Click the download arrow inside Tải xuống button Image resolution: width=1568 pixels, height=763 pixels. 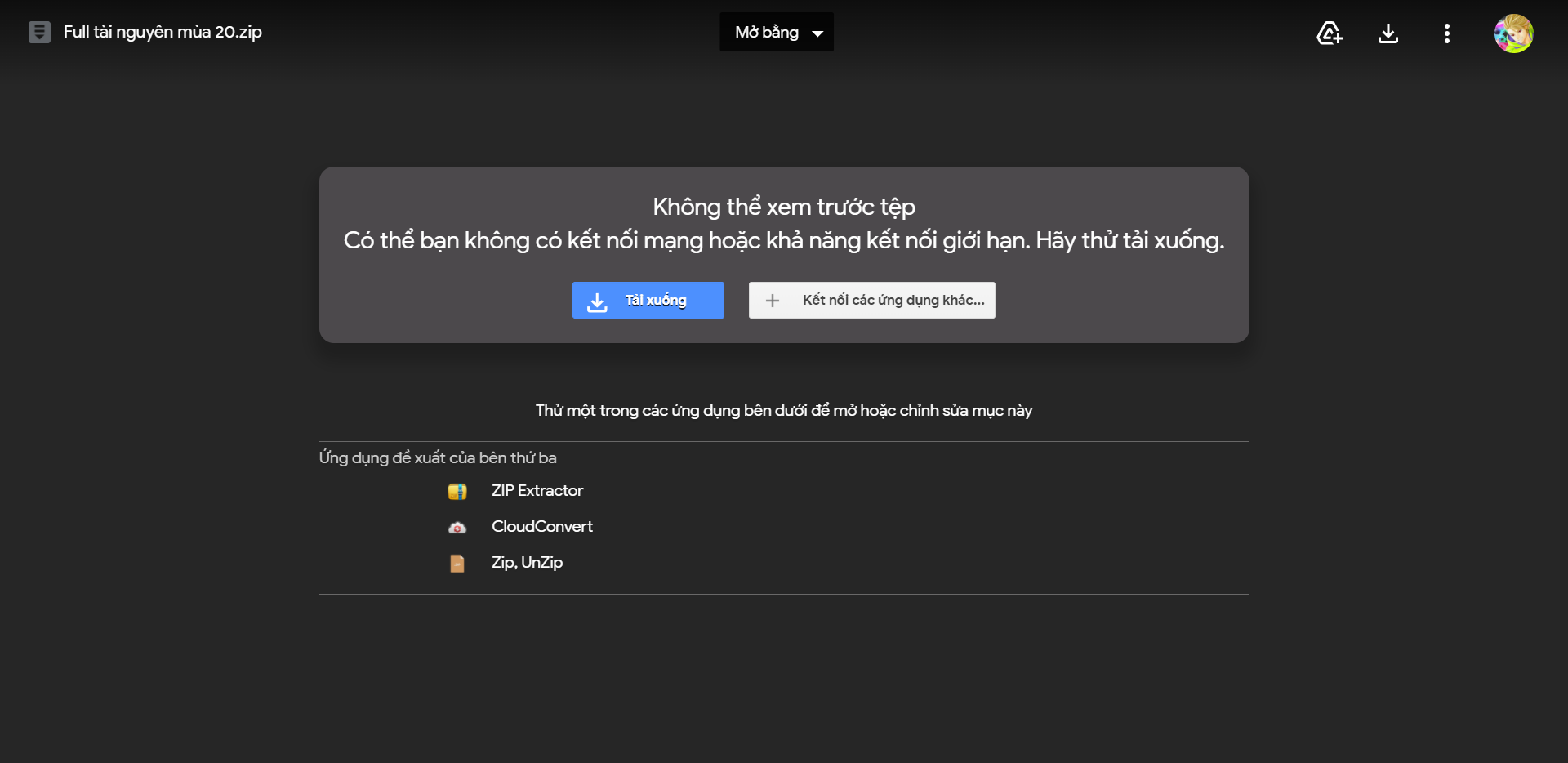point(597,301)
